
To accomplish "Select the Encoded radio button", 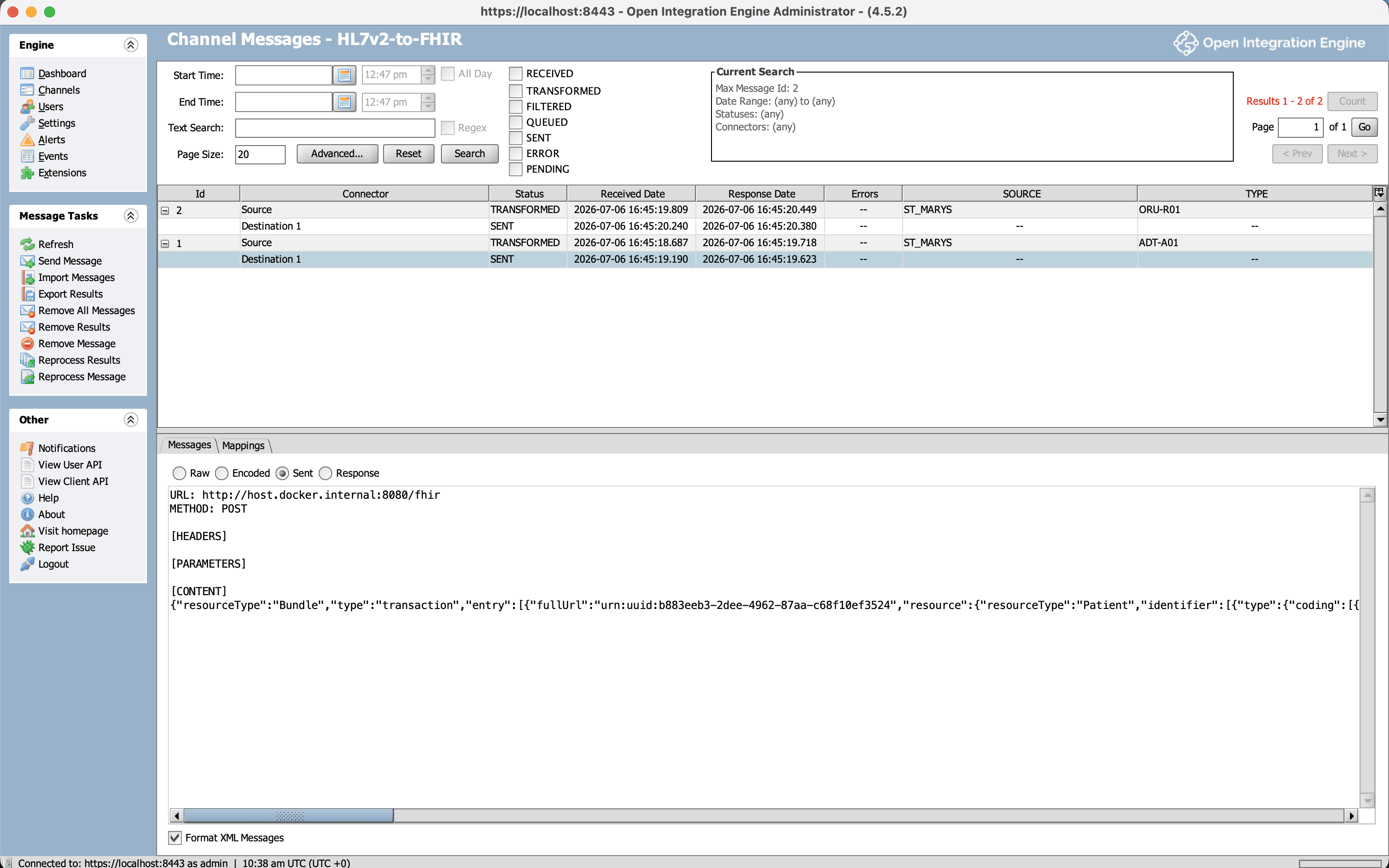I will click(221, 473).
